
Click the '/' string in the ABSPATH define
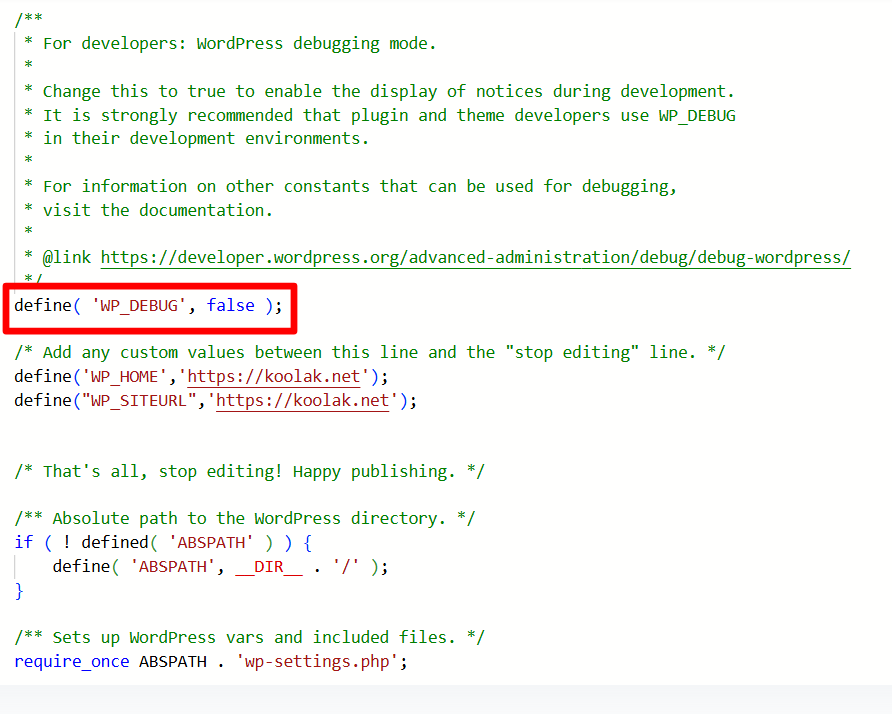click(x=346, y=567)
